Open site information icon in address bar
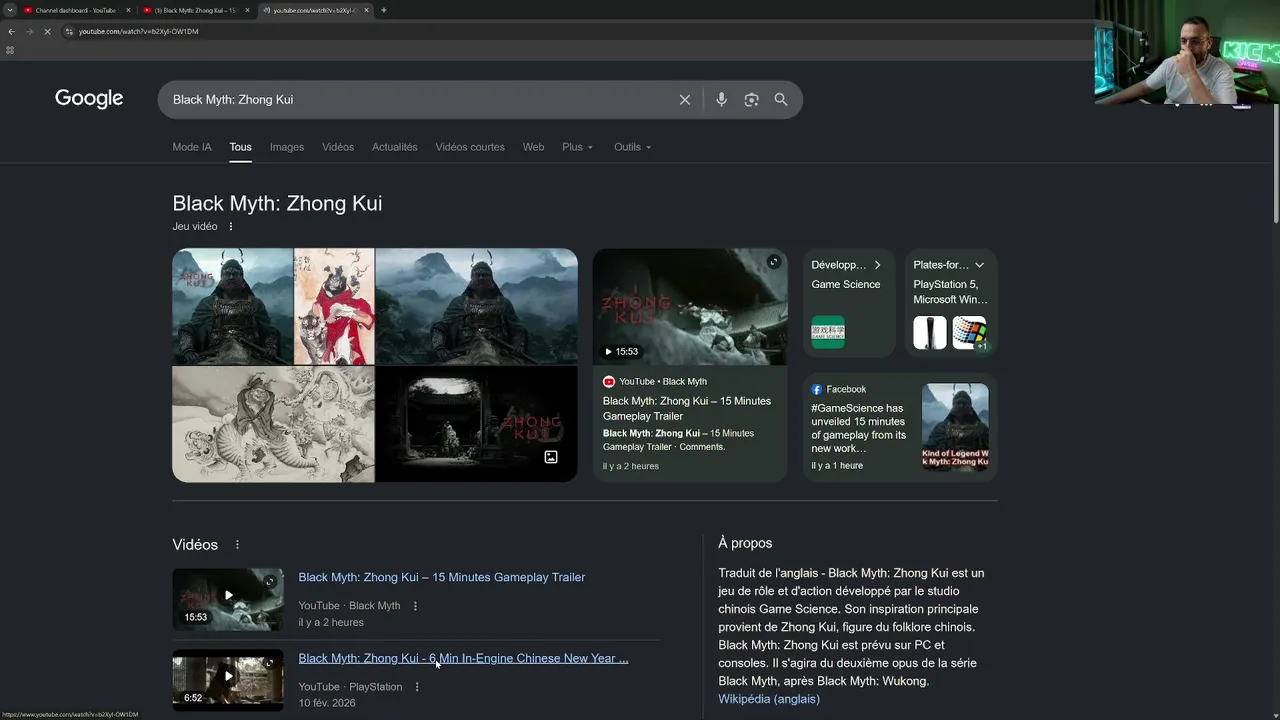The width and height of the screenshot is (1280, 720). pos(69,31)
